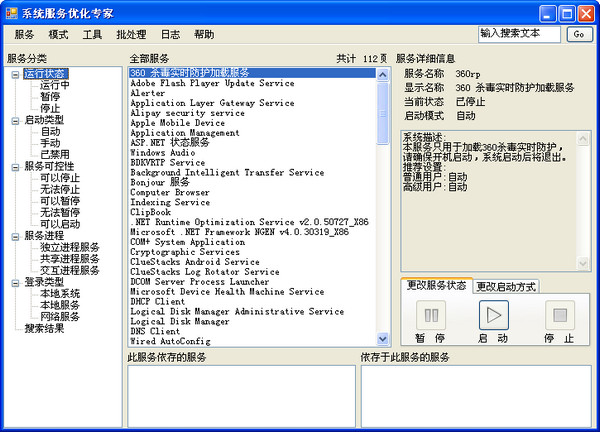Collapse the 登录类型 tree node

[x=15, y=282]
